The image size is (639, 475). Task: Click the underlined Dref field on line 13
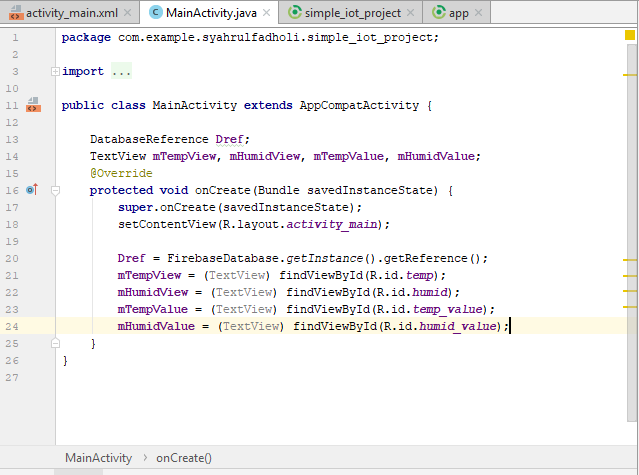coord(229,139)
